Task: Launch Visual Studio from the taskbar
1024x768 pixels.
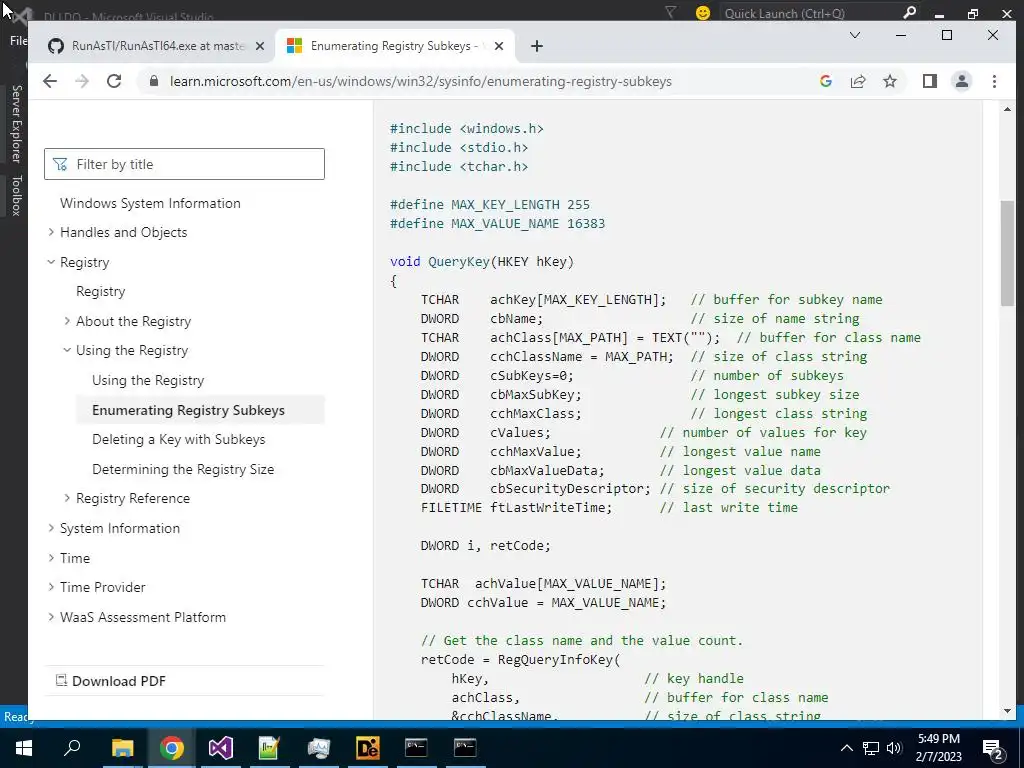Action: [220, 748]
